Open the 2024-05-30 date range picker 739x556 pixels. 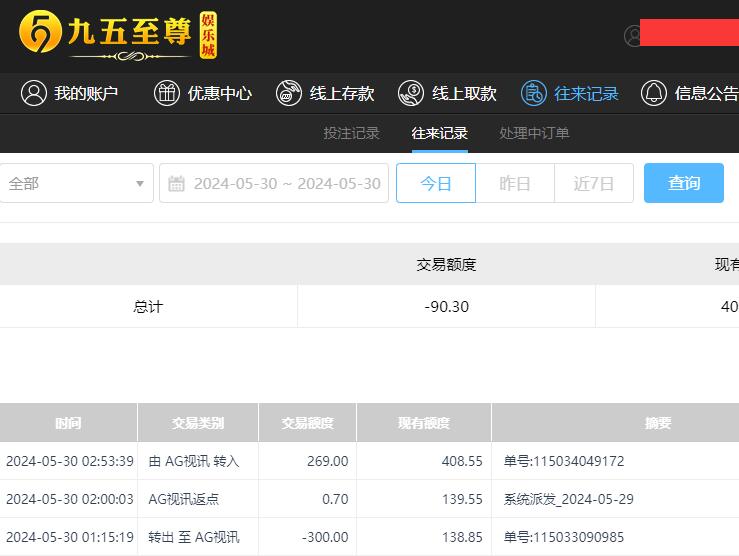(x=274, y=183)
